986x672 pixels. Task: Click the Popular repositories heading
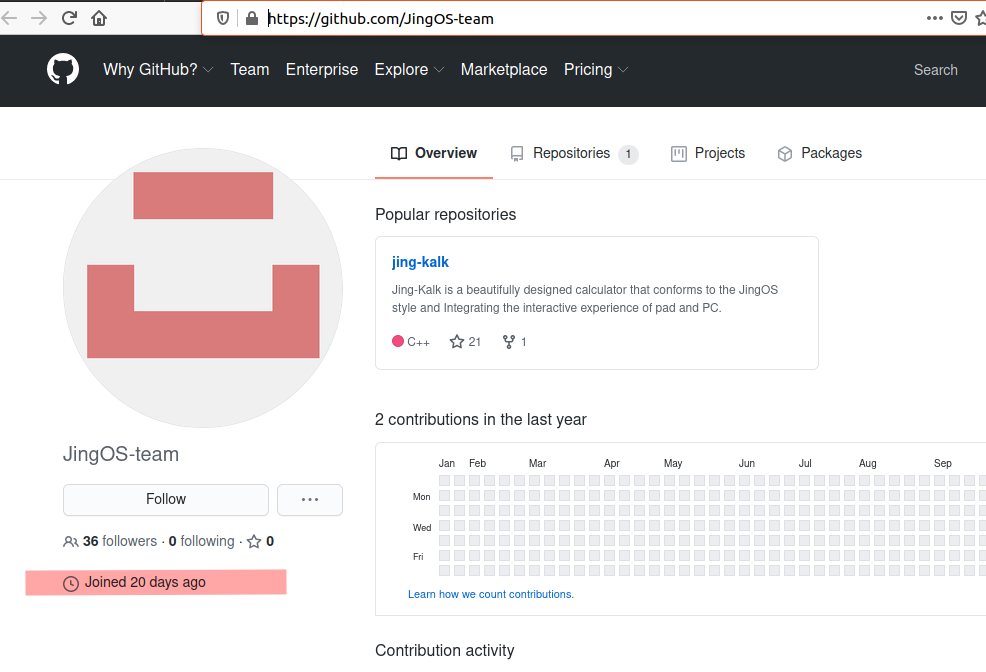(x=445, y=214)
